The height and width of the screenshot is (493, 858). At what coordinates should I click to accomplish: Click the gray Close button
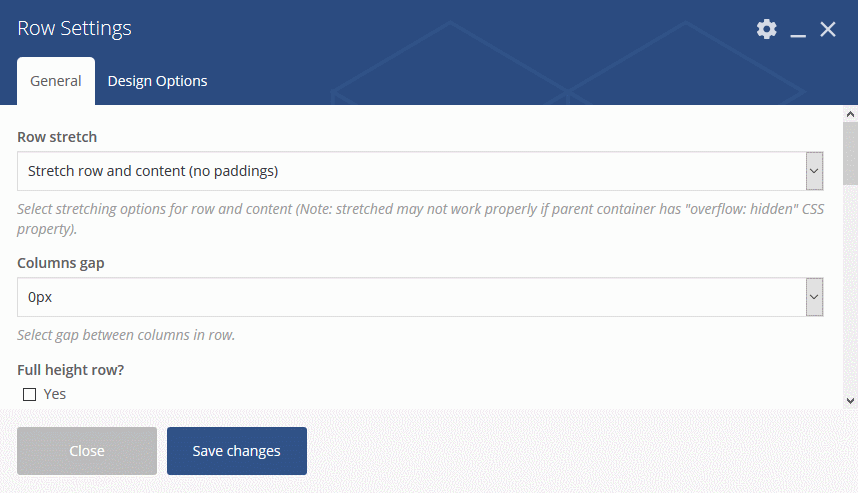(x=87, y=451)
